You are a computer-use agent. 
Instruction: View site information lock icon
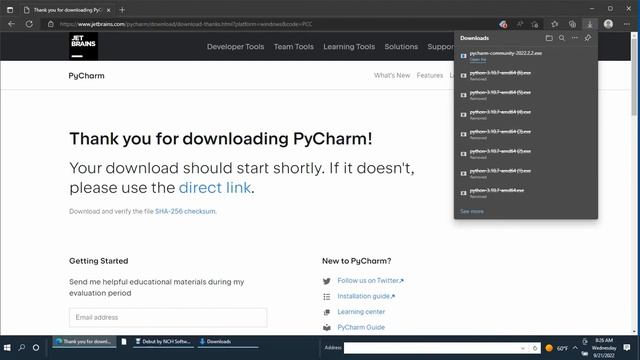[51, 24]
